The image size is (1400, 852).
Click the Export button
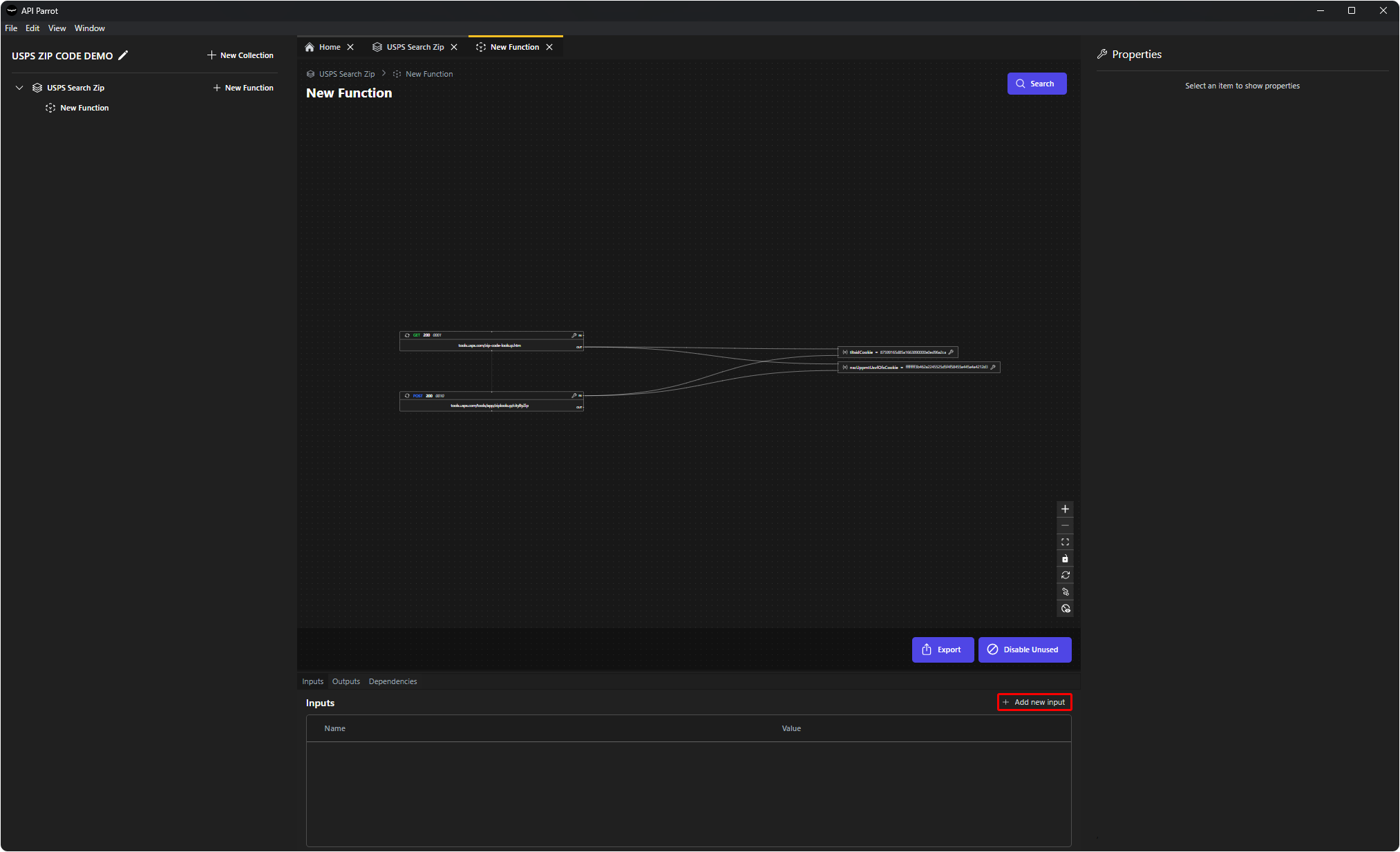pos(943,650)
